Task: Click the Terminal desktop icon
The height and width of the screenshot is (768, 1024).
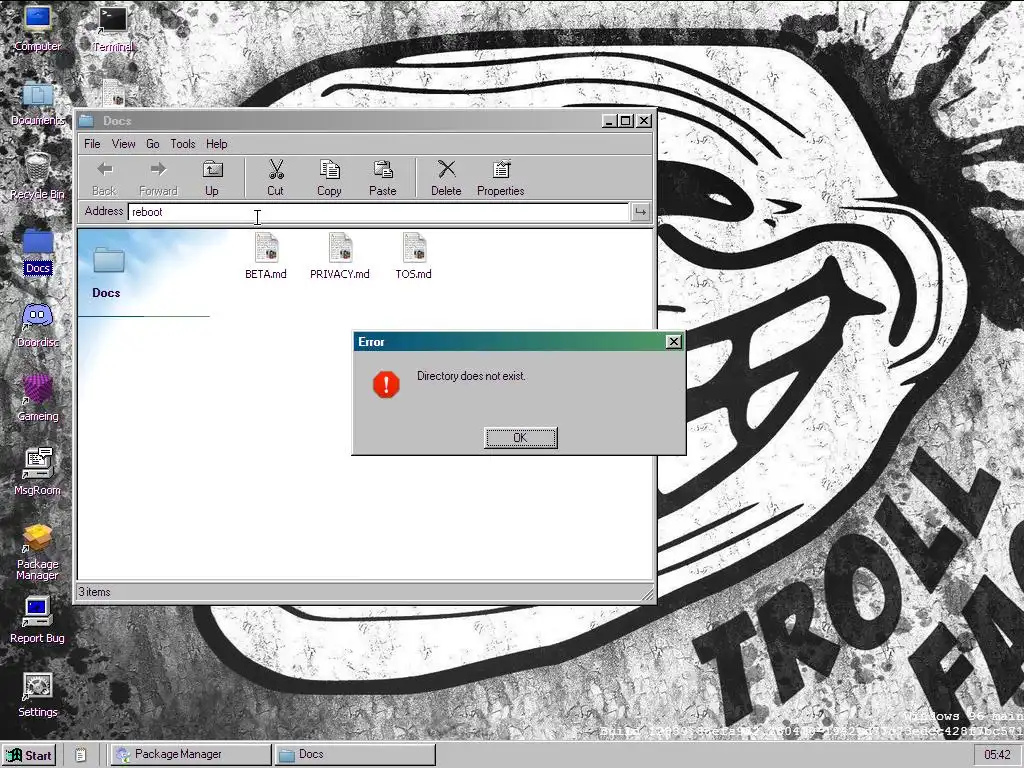Action: [x=112, y=29]
